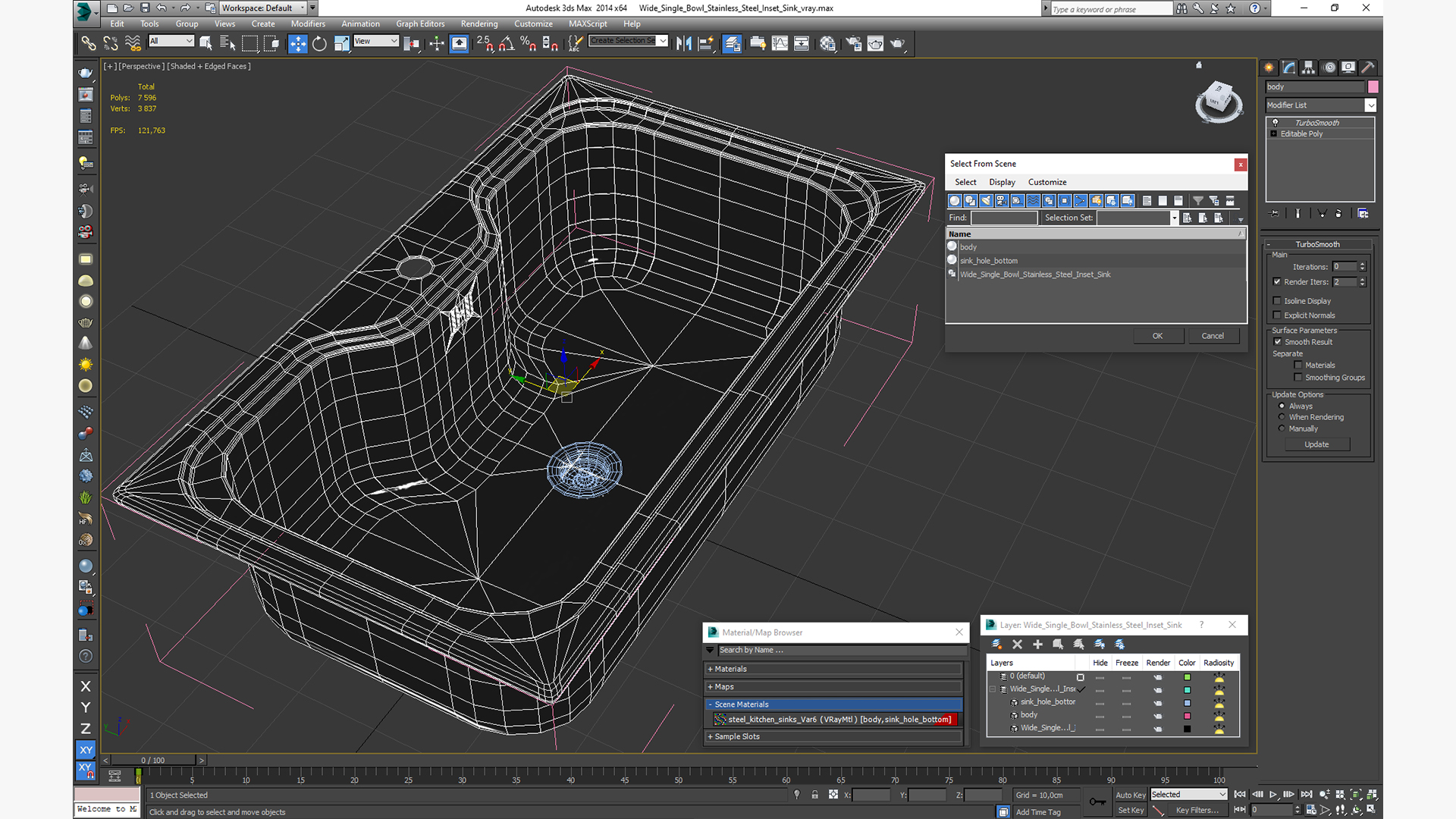Toggle selection lock padlock icon

(x=814, y=795)
